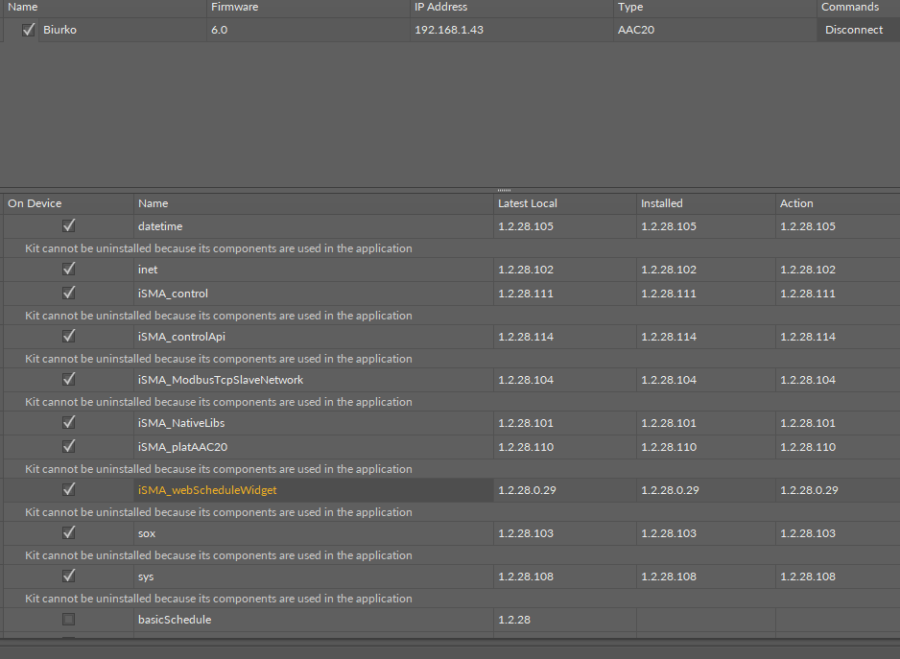Sort by Latest Local column header
Viewport: 900px width, 659px height.
tap(527, 203)
